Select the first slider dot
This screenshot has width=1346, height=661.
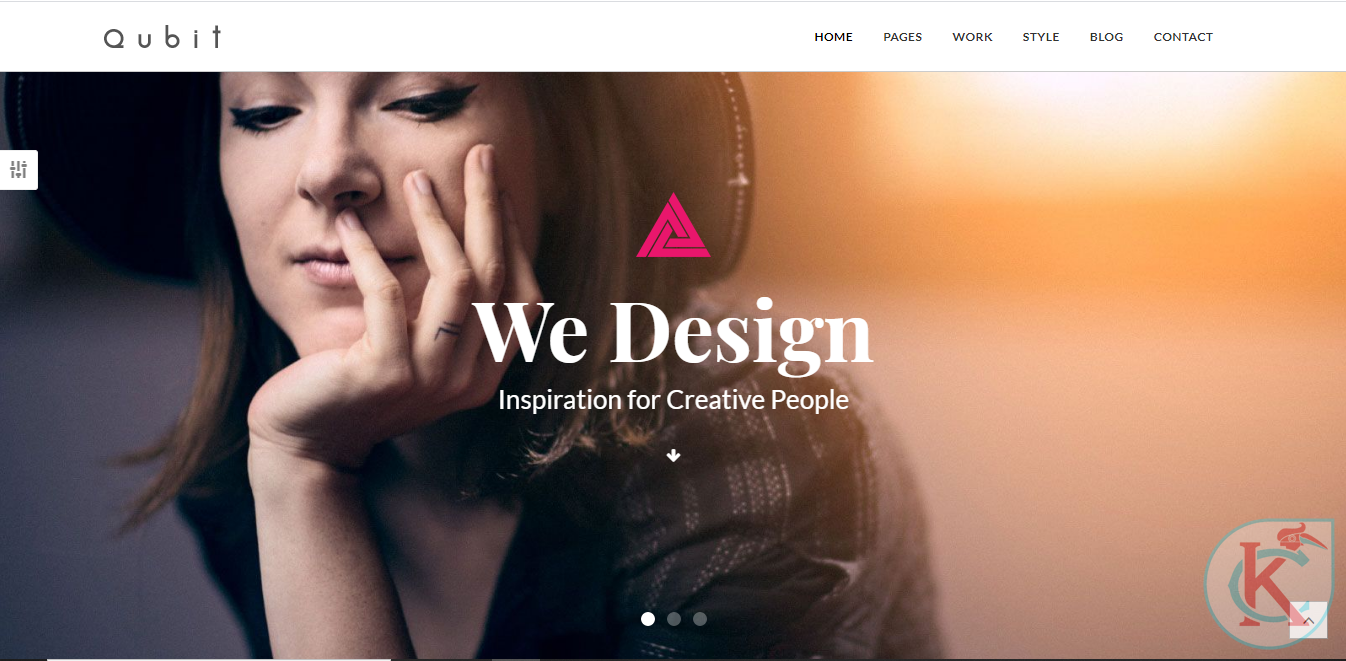[648, 619]
